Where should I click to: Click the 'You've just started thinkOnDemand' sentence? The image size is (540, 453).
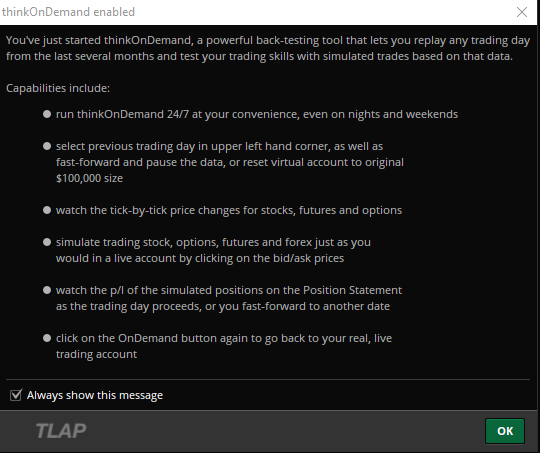[268, 48]
